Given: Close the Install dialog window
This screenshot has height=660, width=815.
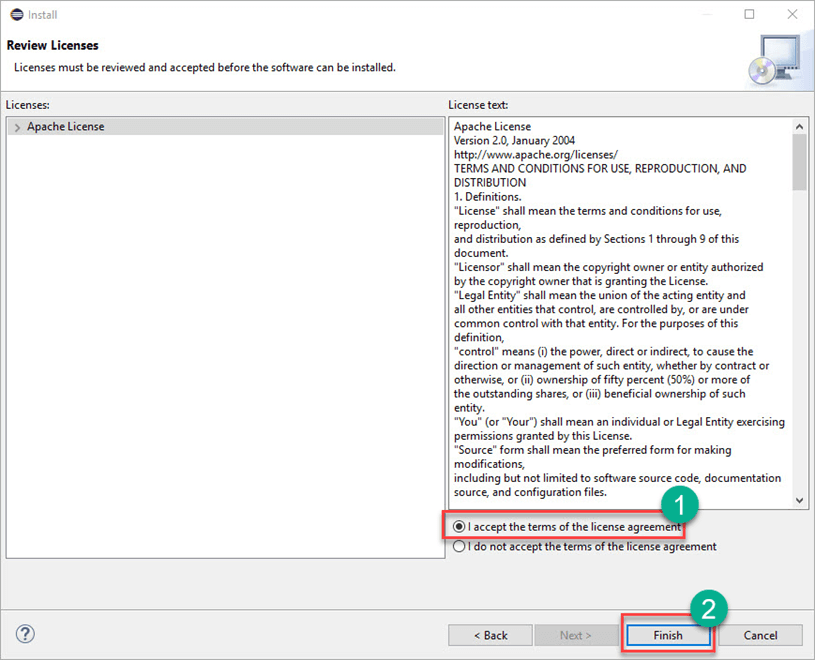Looking at the screenshot, I should coord(790,15).
